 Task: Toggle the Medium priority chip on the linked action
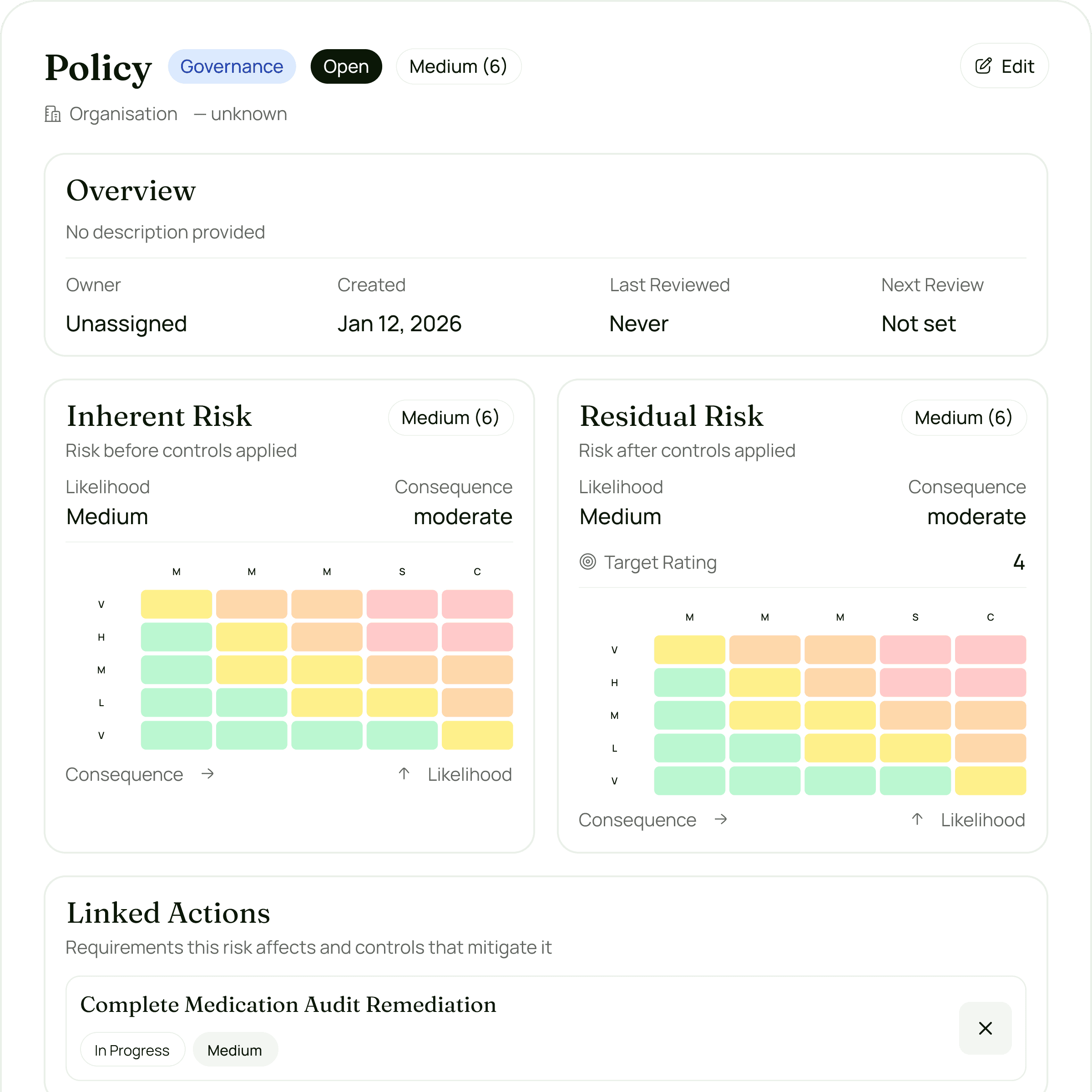coord(235,1050)
